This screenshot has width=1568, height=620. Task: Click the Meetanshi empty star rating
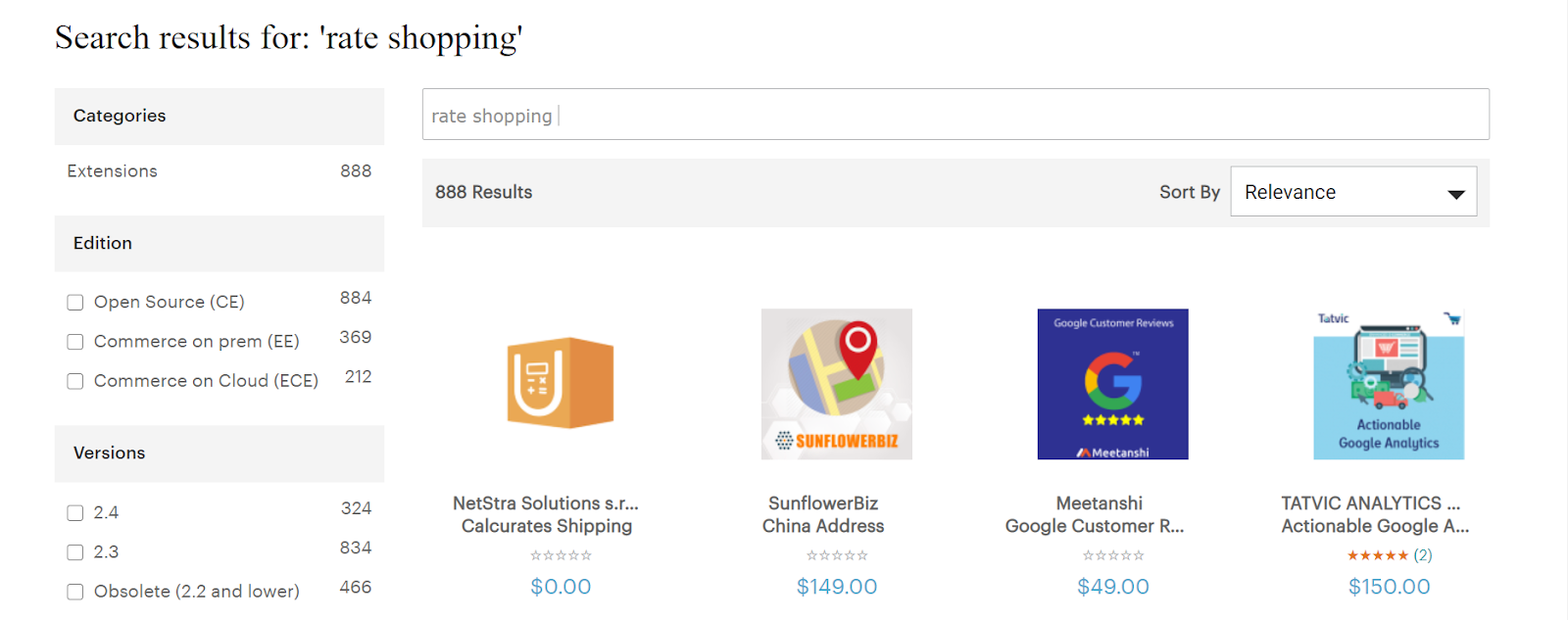[1113, 555]
